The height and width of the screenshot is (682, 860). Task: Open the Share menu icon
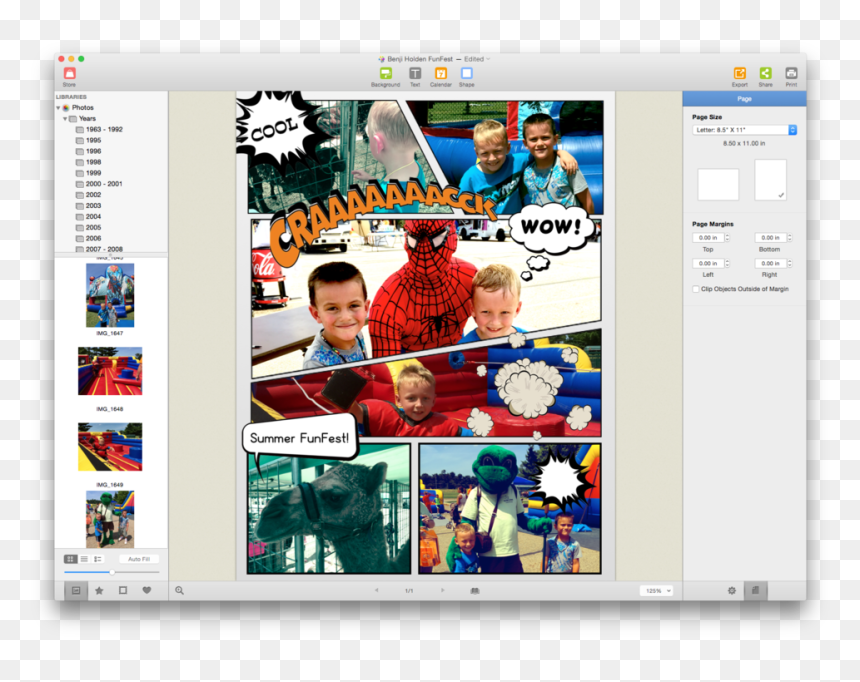[766, 74]
